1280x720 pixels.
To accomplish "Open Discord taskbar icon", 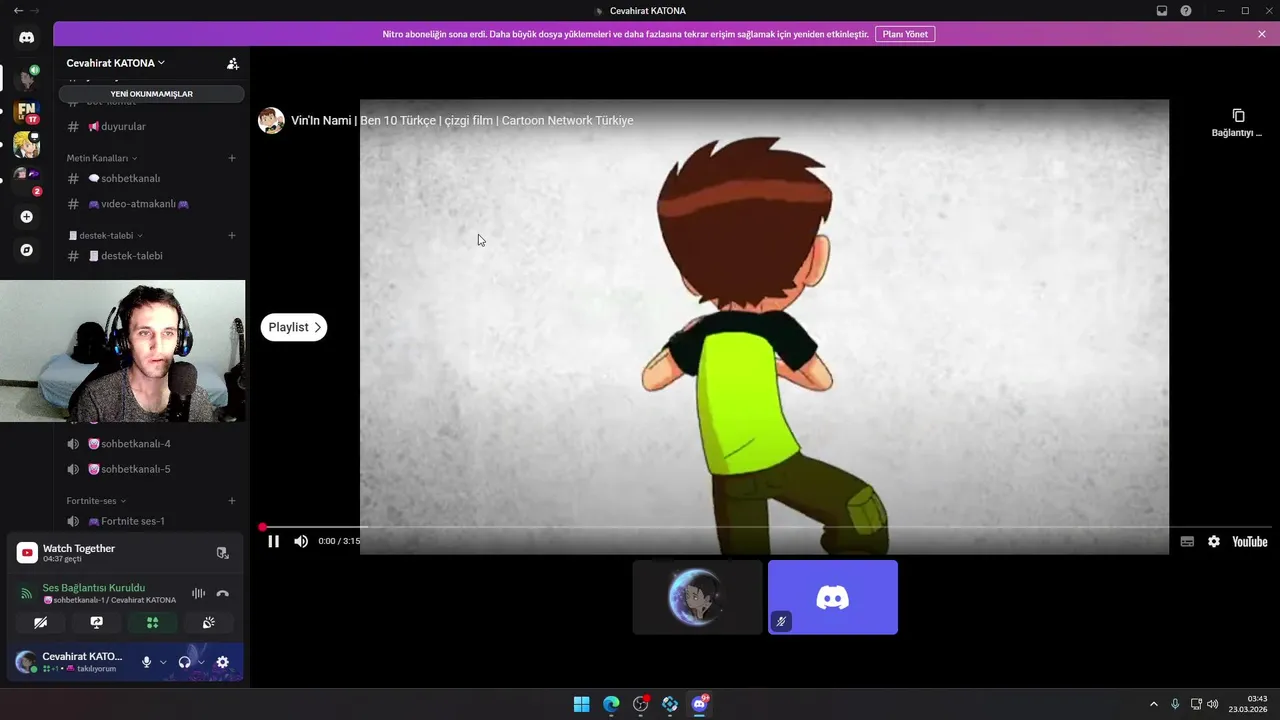I will (x=699, y=704).
